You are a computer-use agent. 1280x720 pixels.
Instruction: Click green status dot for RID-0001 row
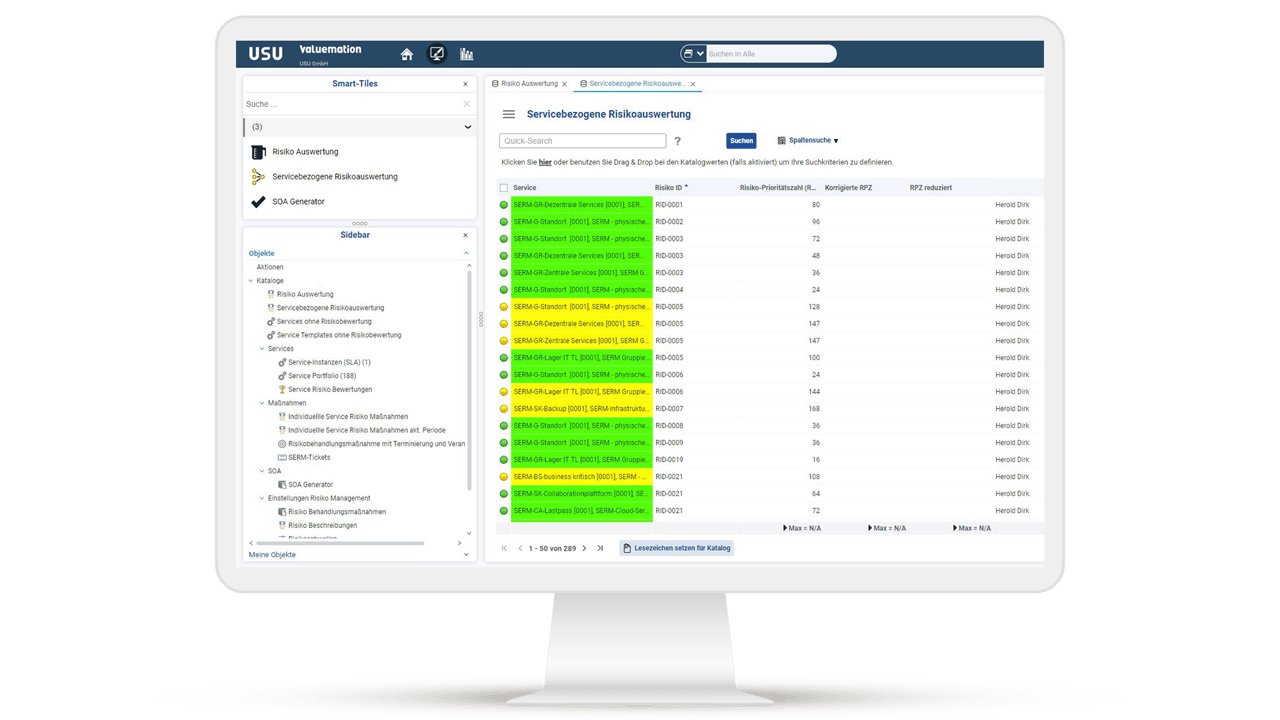(x=504, y=205)
